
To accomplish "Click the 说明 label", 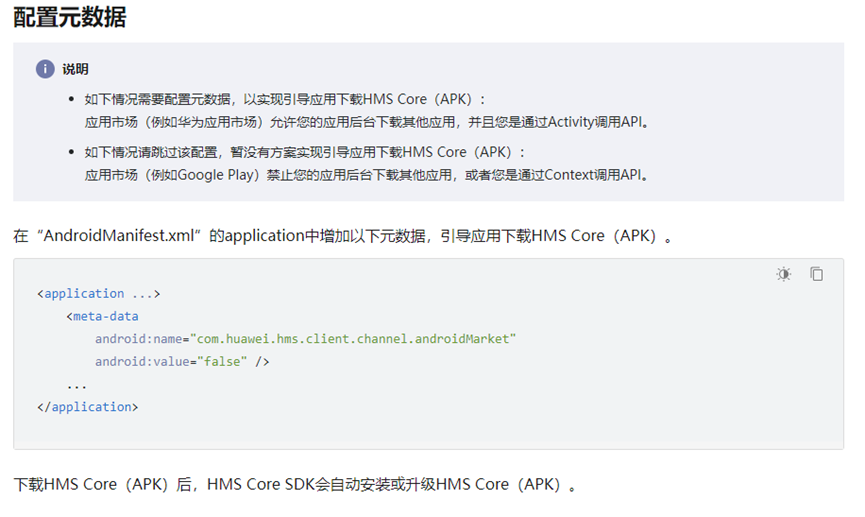I will click(75, 69).
